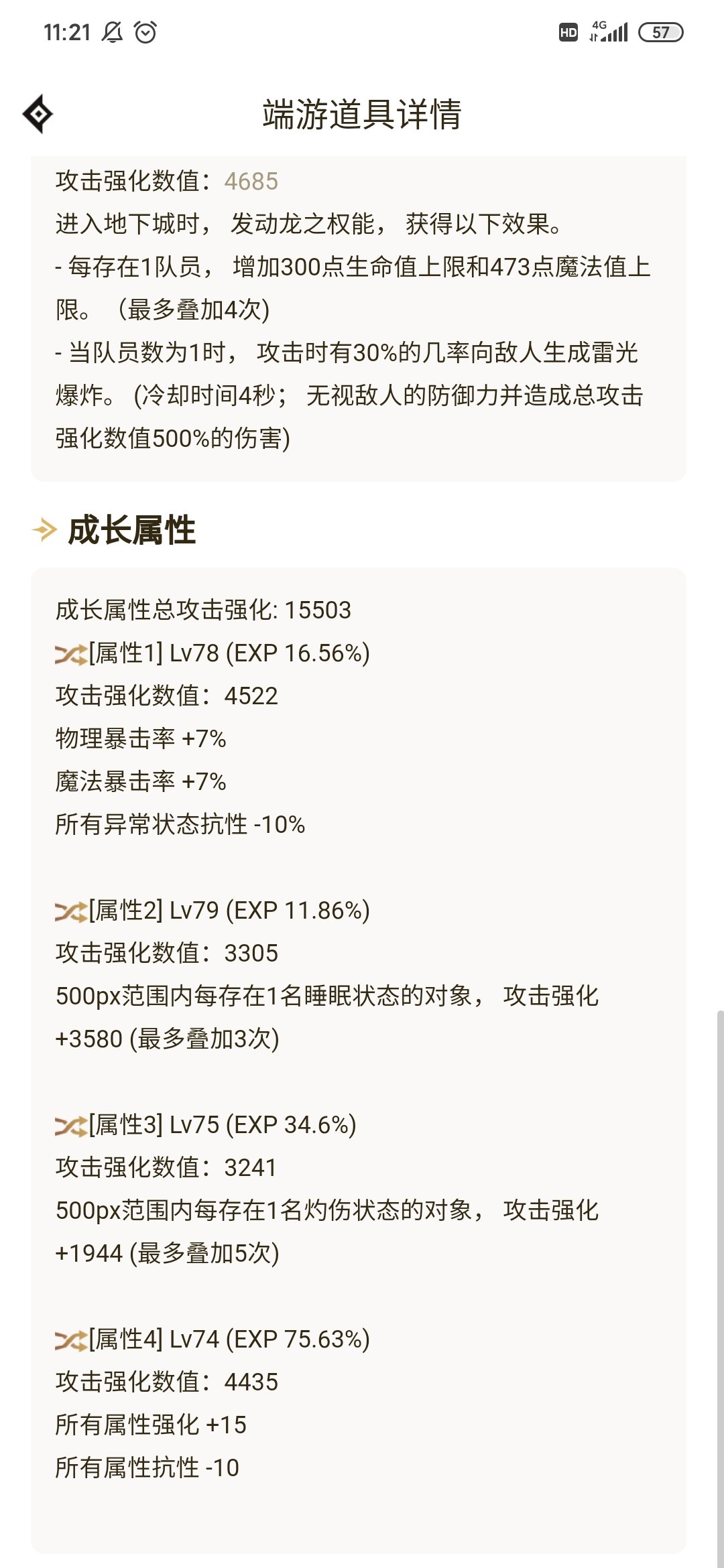Select the [属性4] Lv74 entry line
724x1568 pixels.
click(x=213, y=1340)
